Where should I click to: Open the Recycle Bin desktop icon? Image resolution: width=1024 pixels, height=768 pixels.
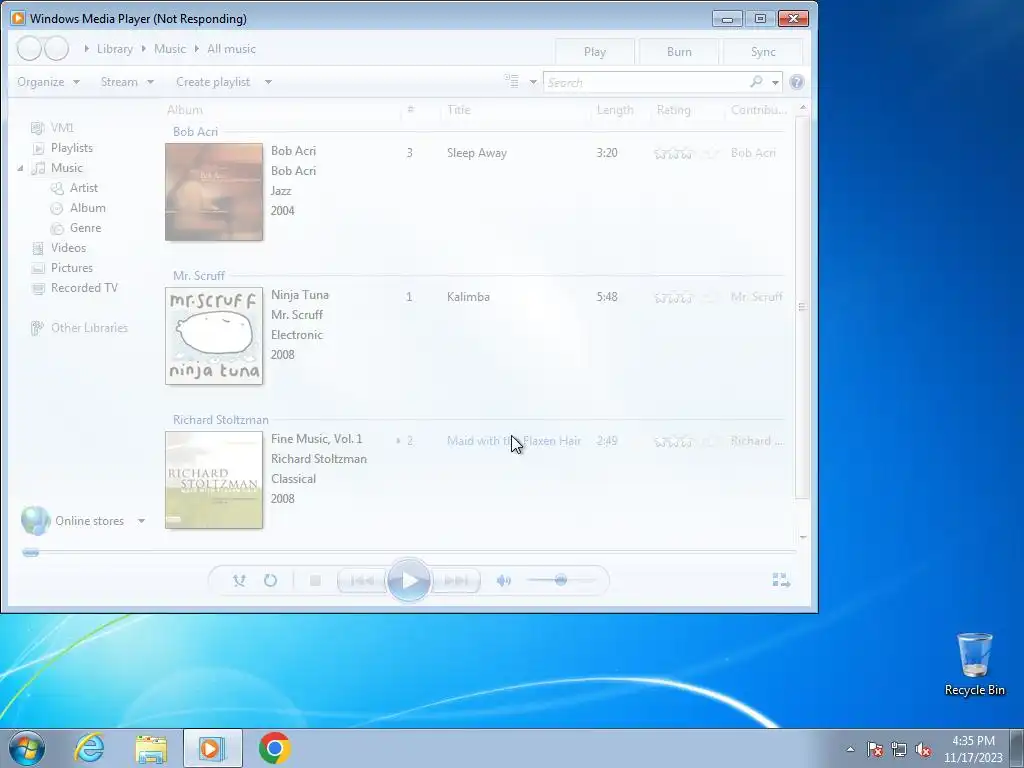974,665
